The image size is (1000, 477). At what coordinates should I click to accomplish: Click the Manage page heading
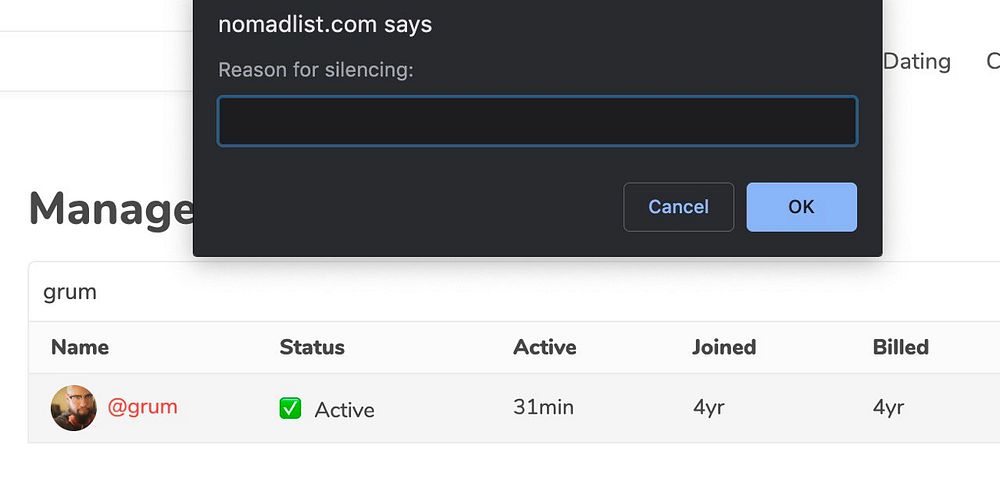click(x=111, y=209)
